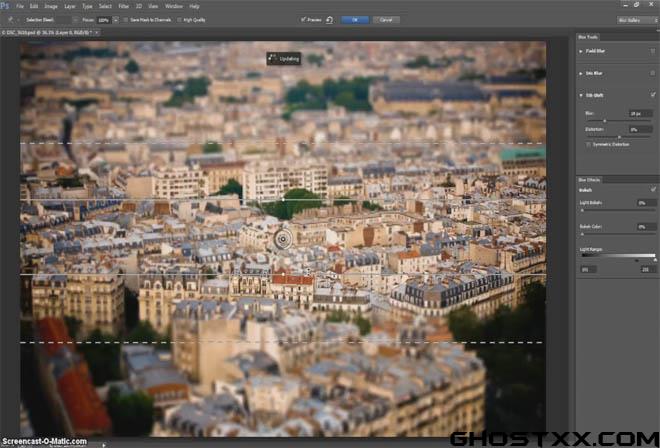Enable the High Quality checkbox
The image size is (660, 448).
click(x=179, y=20)
